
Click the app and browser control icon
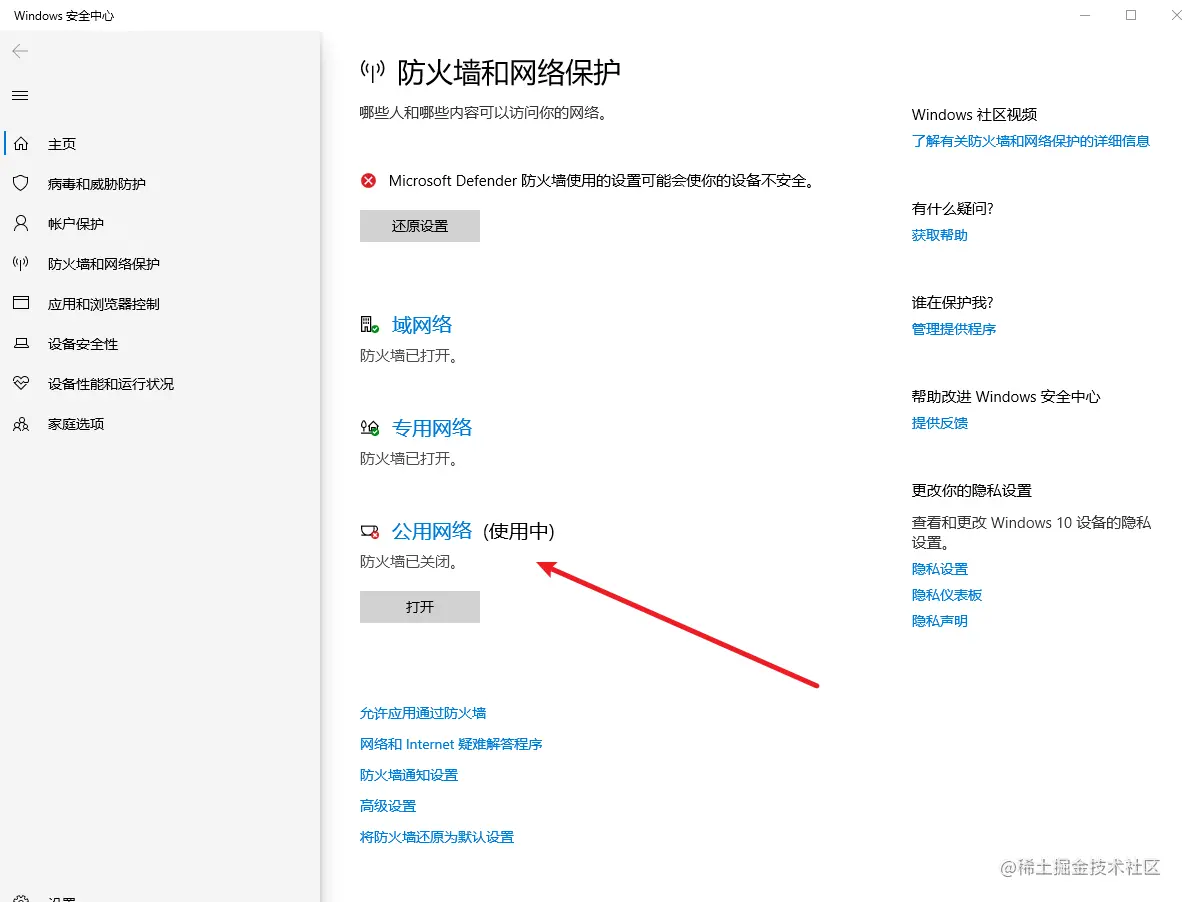(21, 303)
